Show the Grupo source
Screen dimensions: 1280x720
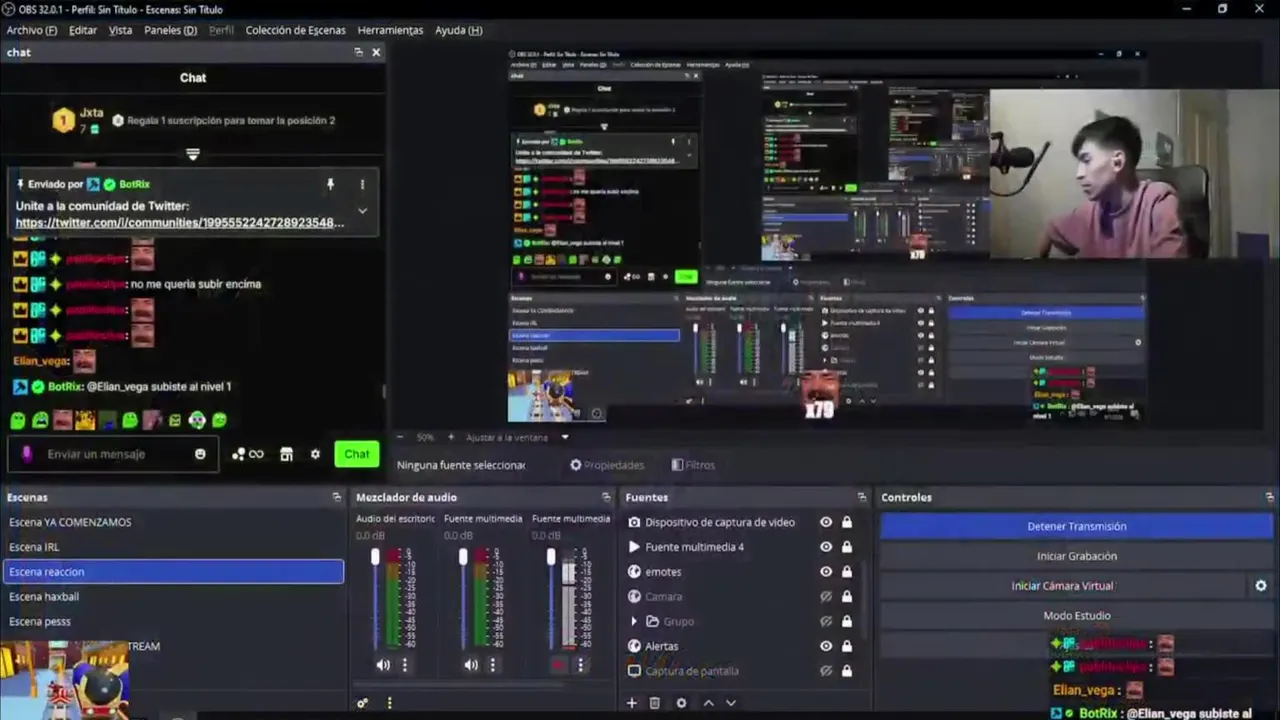826,621
